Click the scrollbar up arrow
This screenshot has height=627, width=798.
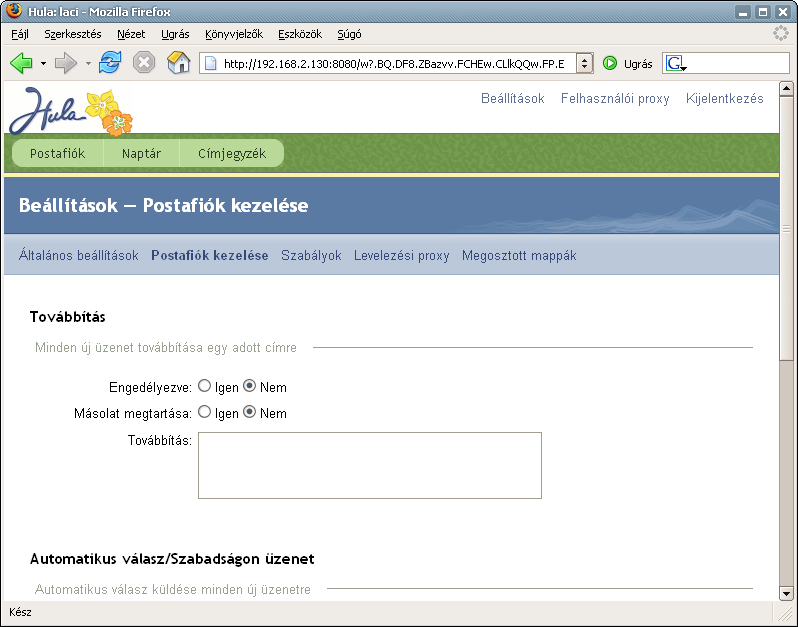coord(786,89)
